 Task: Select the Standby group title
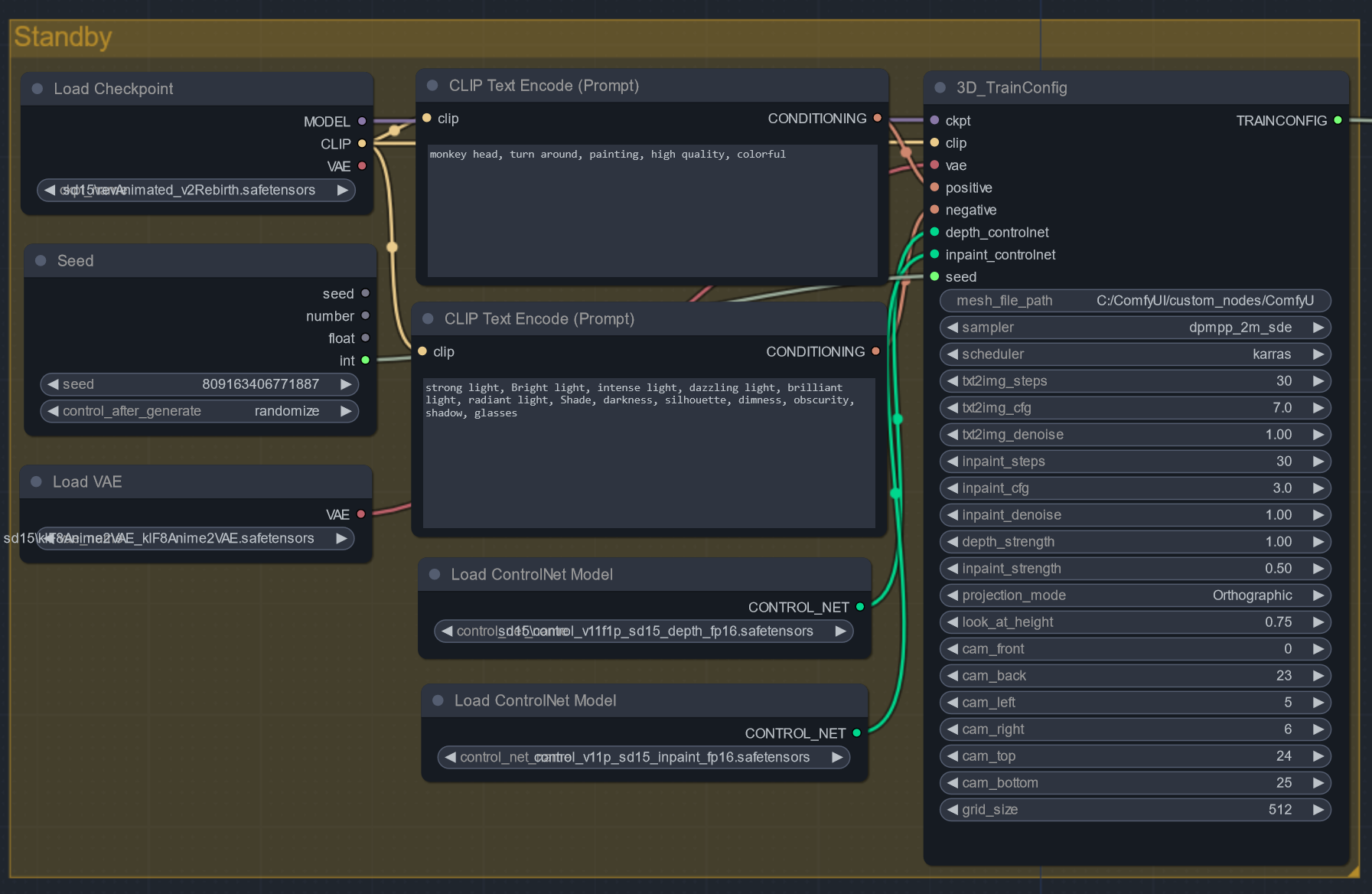63,37
